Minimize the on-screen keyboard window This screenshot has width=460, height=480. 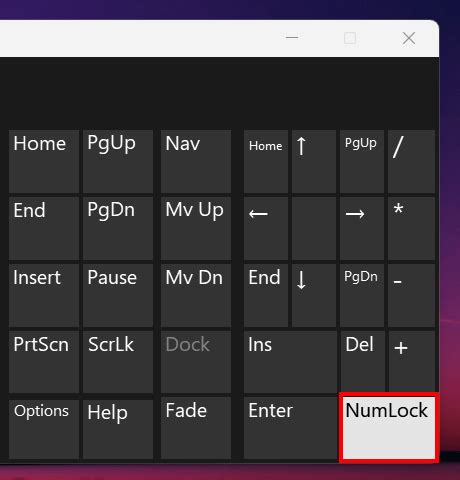[292, 38]
